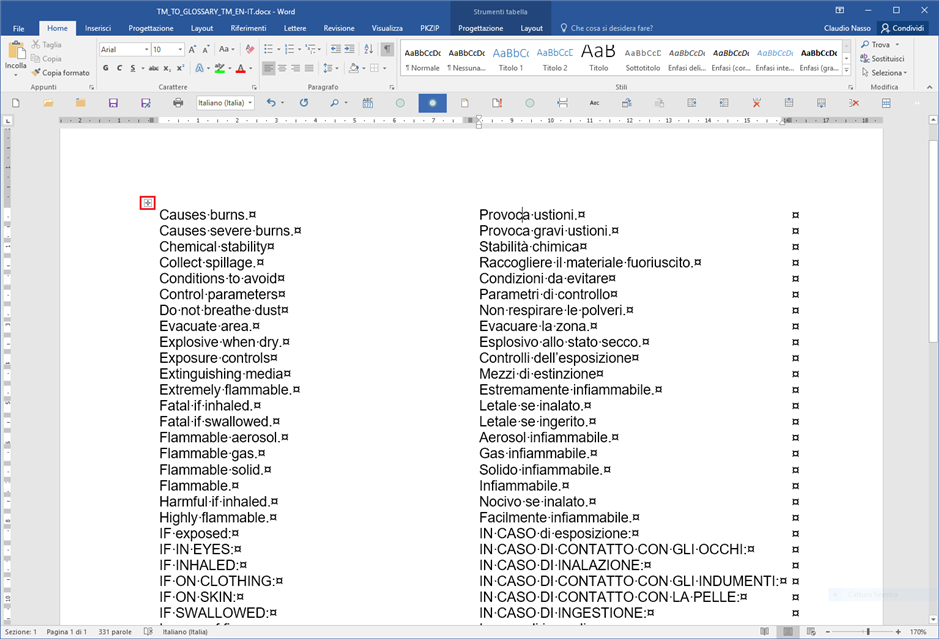Toggle bold (G) formatting

coord(105,68)
